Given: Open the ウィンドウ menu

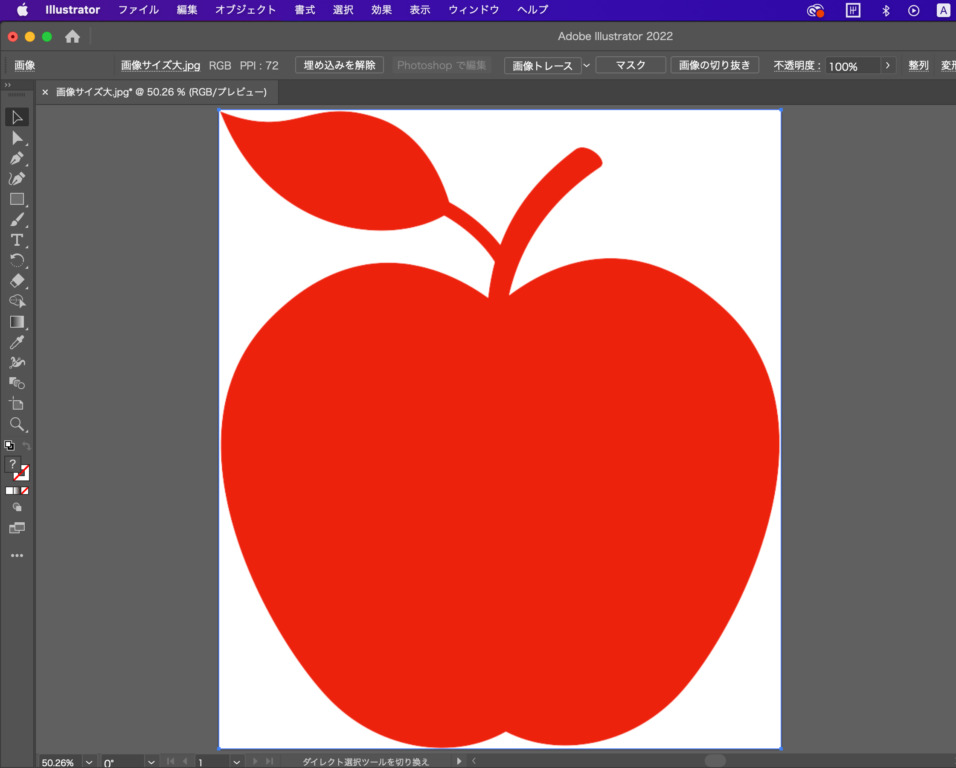Looking at the screenshot, I should point(474,10).
